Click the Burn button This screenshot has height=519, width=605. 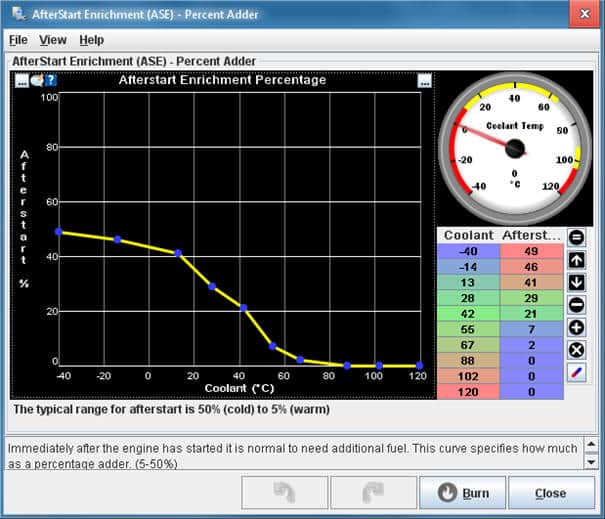(461, 493)
